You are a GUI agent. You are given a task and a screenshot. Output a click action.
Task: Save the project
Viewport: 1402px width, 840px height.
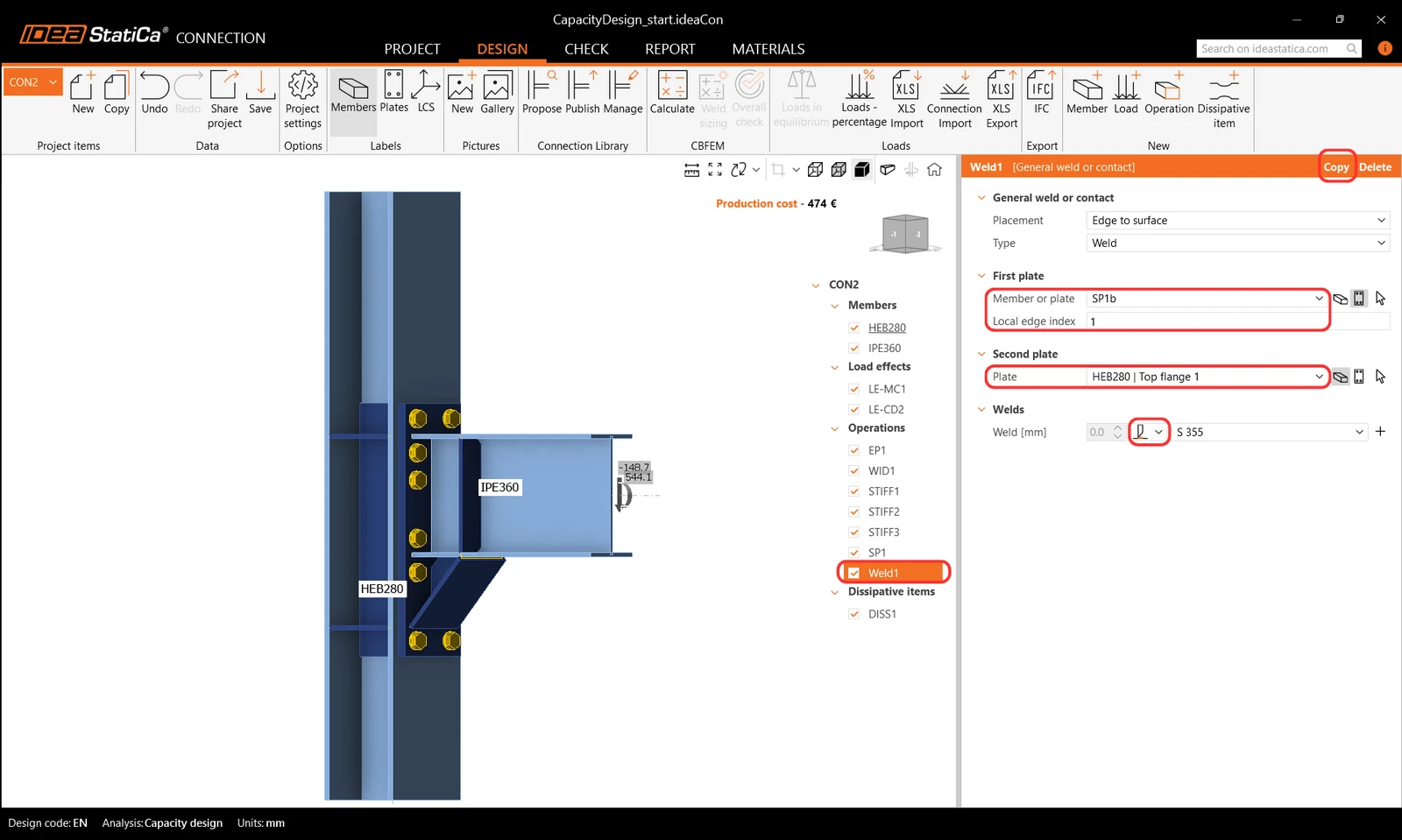point(260,93)
